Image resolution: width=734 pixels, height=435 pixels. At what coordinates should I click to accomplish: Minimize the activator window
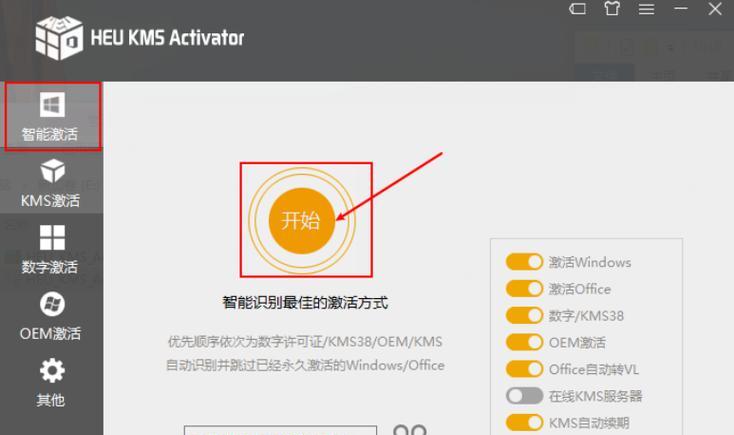click(681, 8)
